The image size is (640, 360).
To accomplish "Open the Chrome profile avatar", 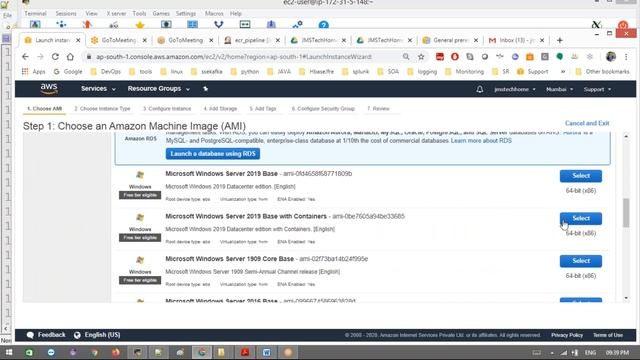I will (x=611, y=57).
